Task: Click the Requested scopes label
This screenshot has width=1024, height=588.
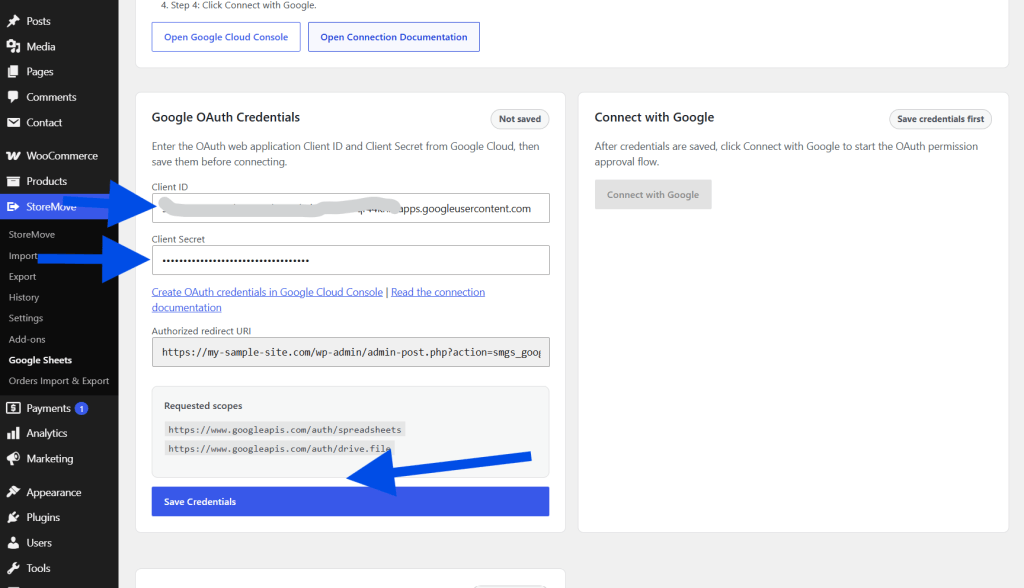Action: pos(203,406)
